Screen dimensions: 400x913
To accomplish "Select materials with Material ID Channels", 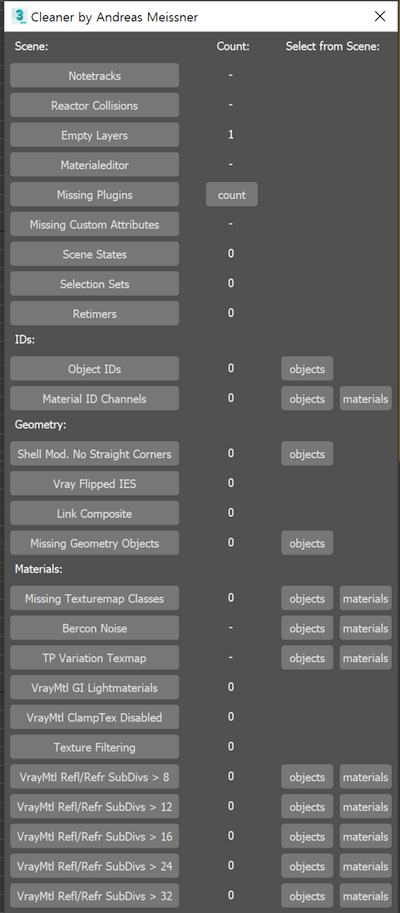I will (366, 398).
